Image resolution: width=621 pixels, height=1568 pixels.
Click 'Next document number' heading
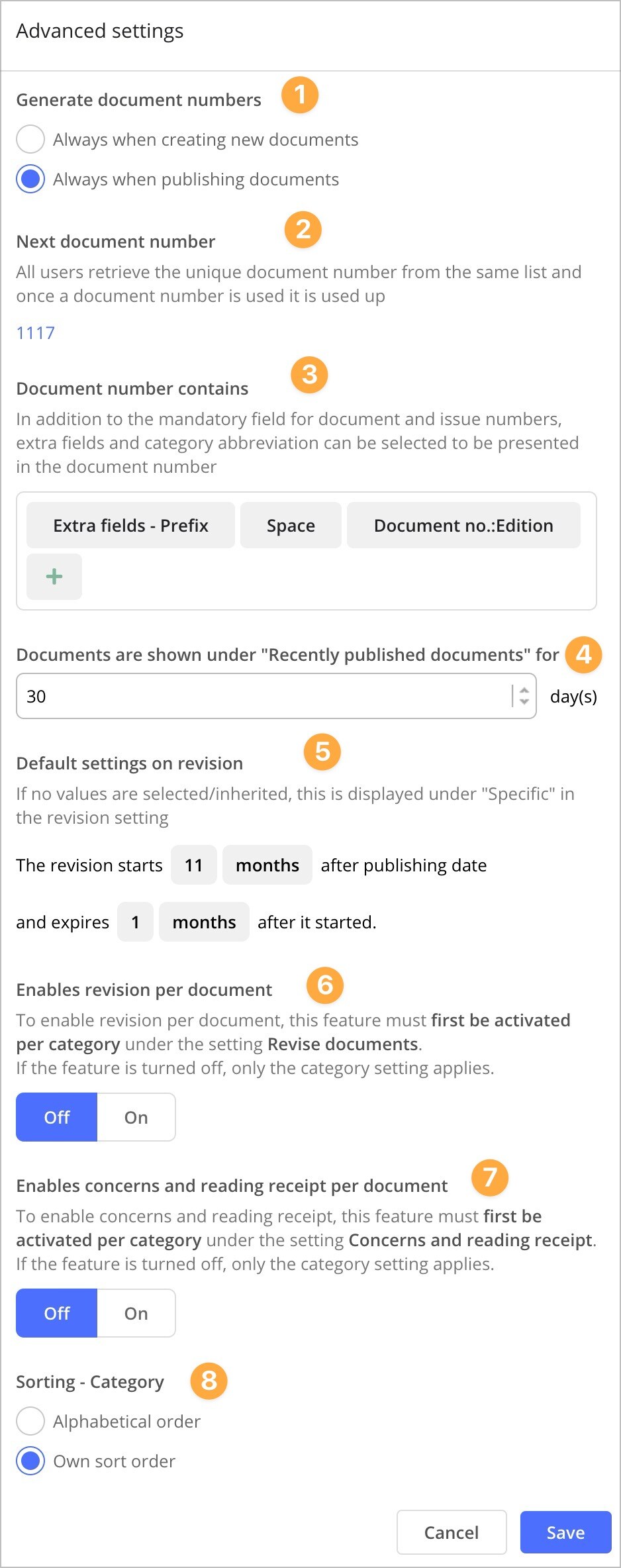point(116,242)
